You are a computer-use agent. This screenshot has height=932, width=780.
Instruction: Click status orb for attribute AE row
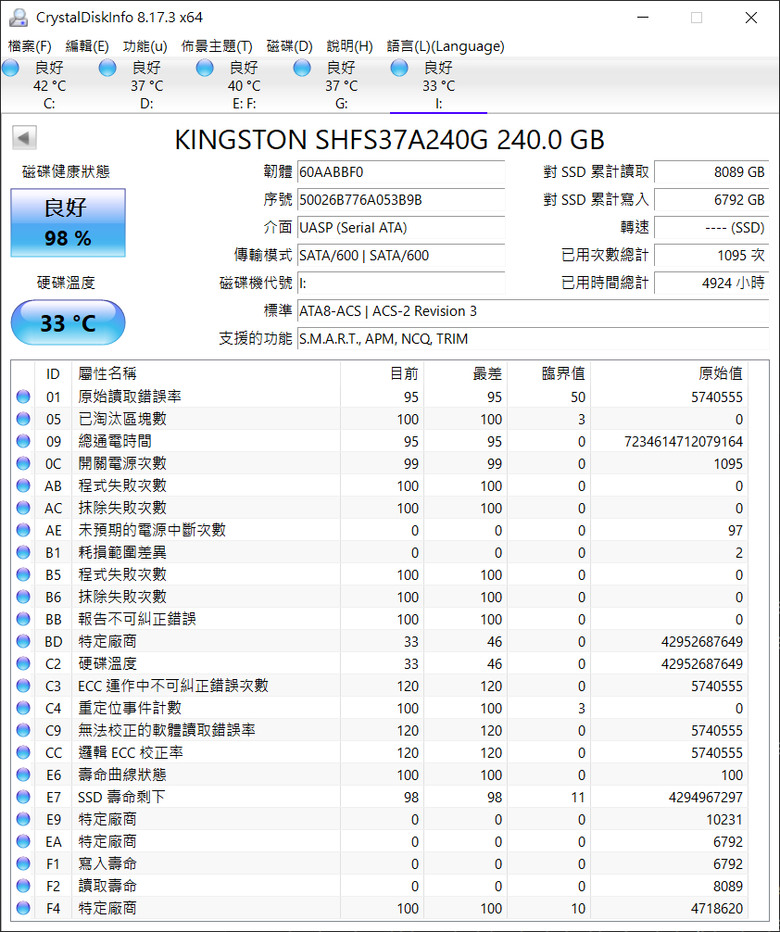point(23,530)
